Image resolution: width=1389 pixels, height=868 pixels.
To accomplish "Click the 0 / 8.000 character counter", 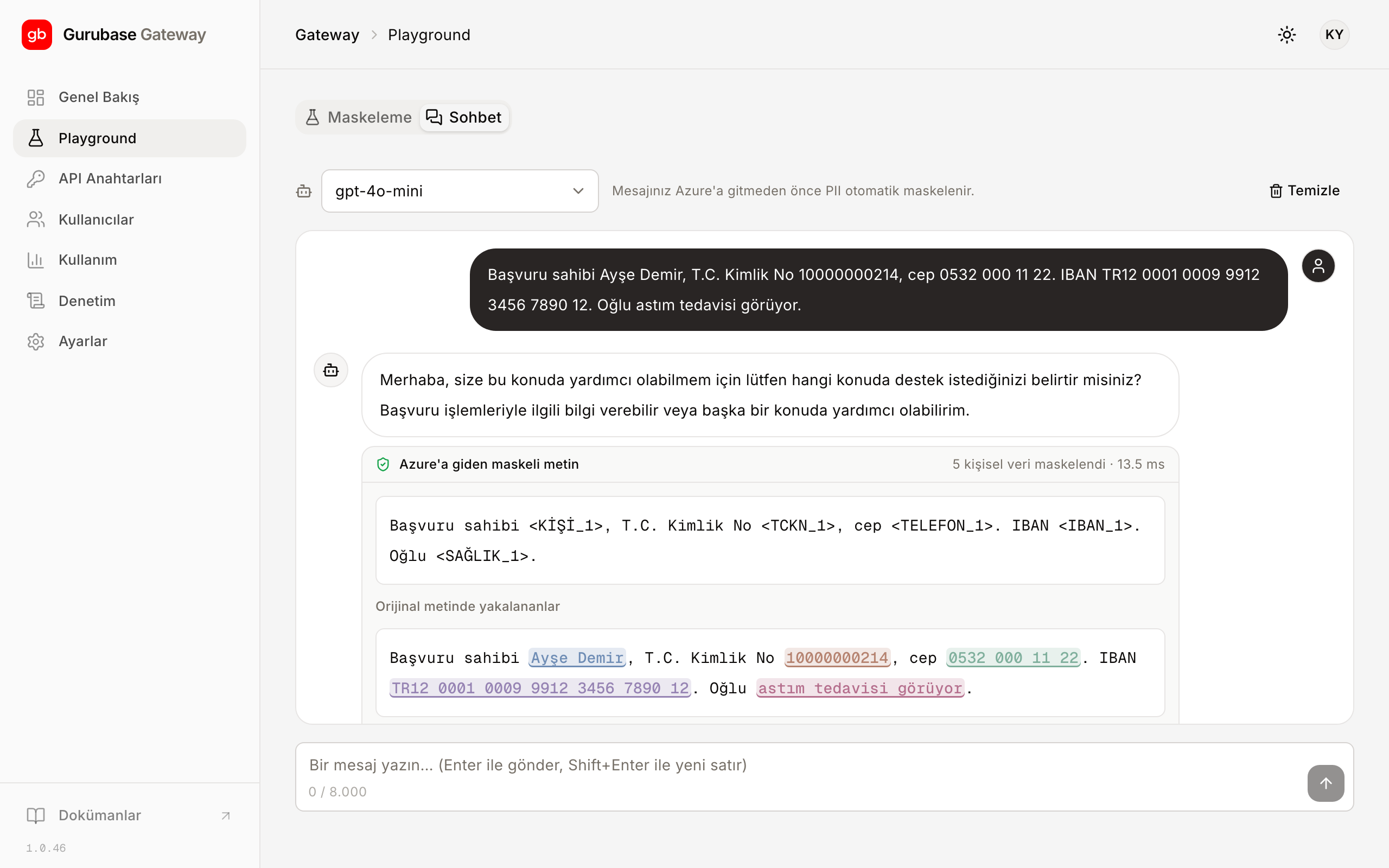I will (337, 792).
